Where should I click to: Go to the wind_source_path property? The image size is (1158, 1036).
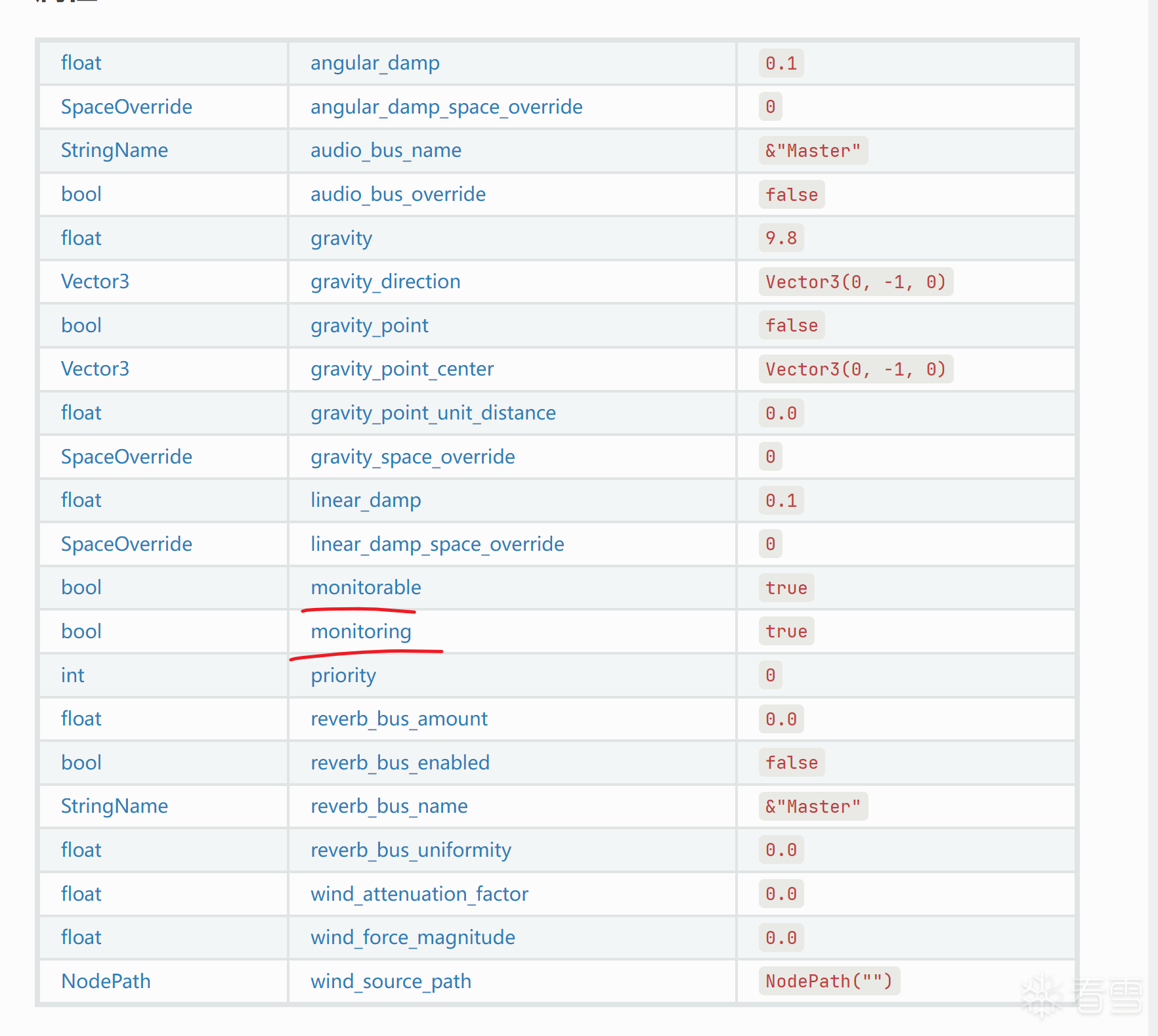(391, 982)
